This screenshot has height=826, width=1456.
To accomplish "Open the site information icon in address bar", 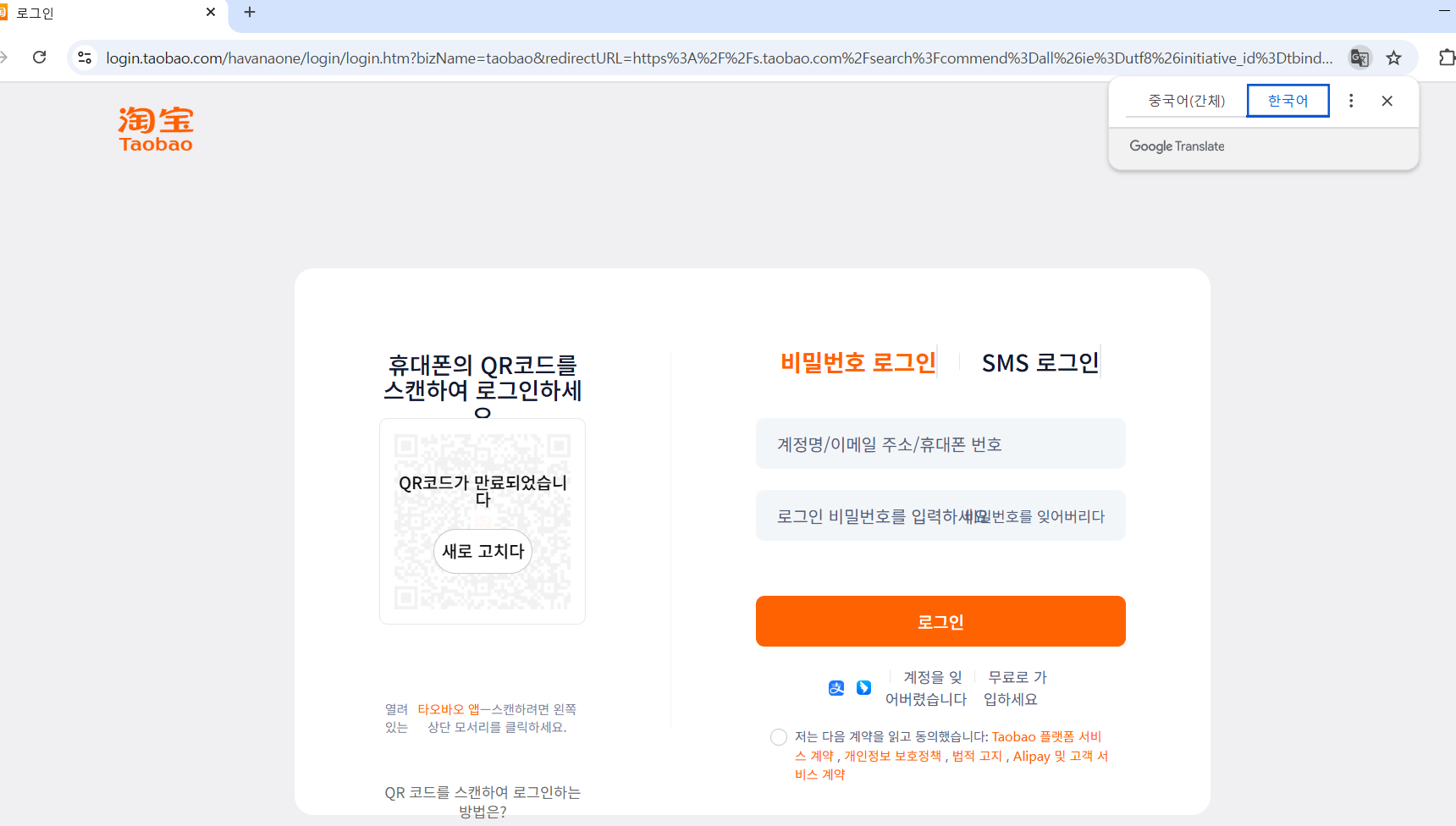I will pyautogui.click(x=85, y=58).
